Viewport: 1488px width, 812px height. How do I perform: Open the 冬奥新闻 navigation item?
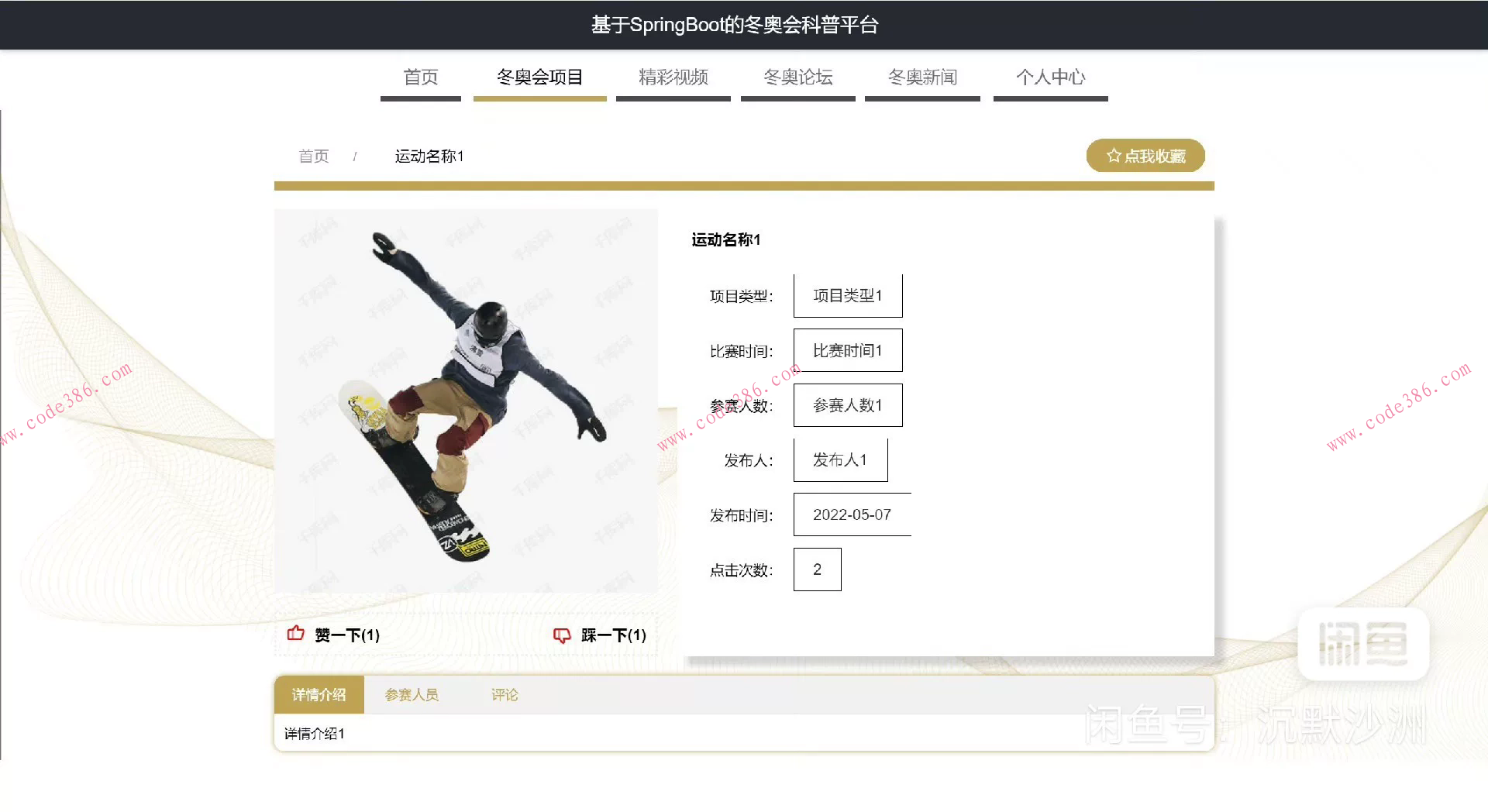[x=922, y=77]
